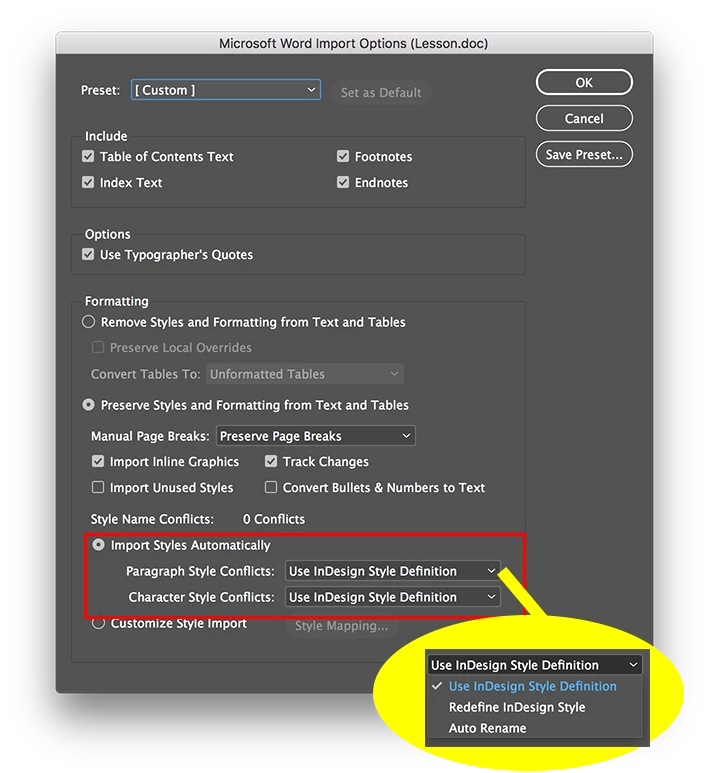
Task: Choose Redefine InDesign Style menu option
Action: pyautogui.click(x=517, y=707)
